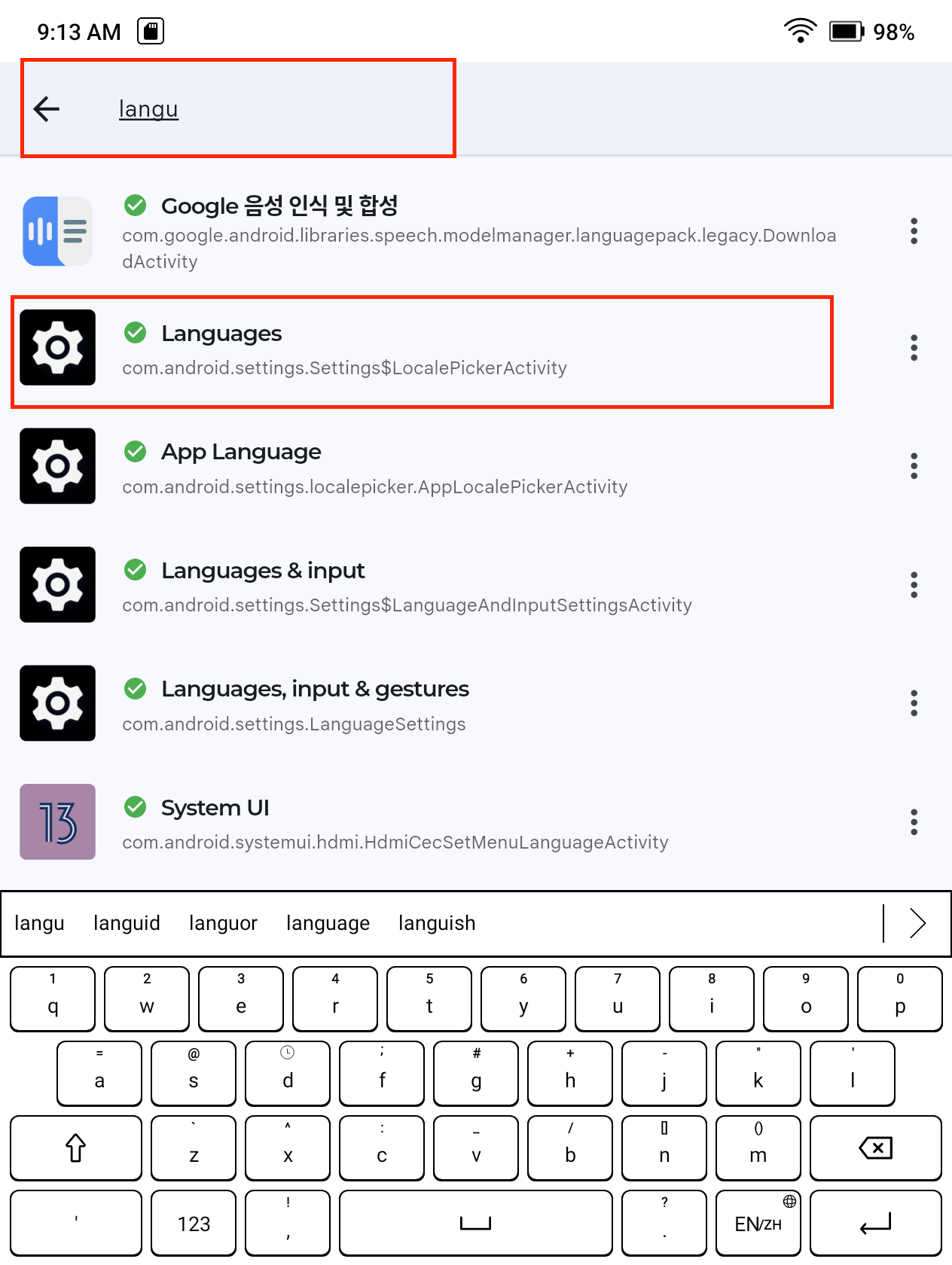Choose suggestion 'languish'
The height and width of the screenshot is (1265, 952).
pos(437,923)
